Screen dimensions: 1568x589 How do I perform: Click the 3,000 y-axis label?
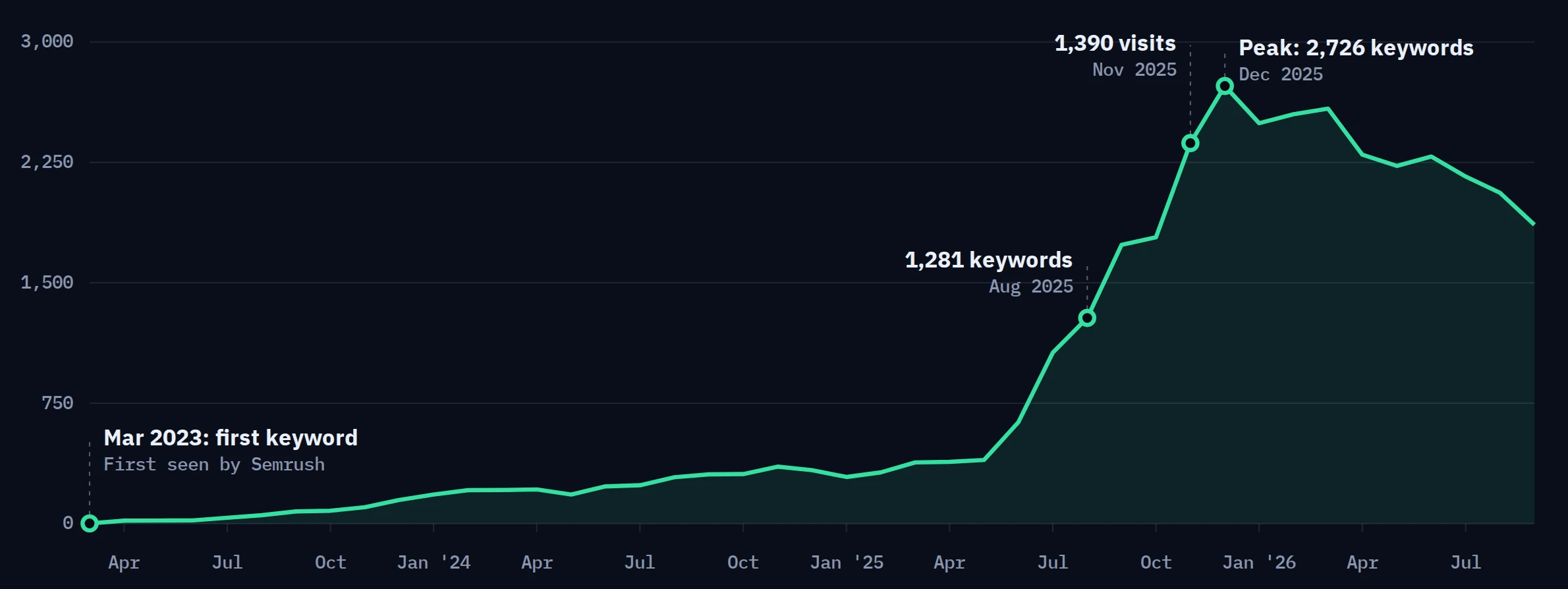[47, 42]
